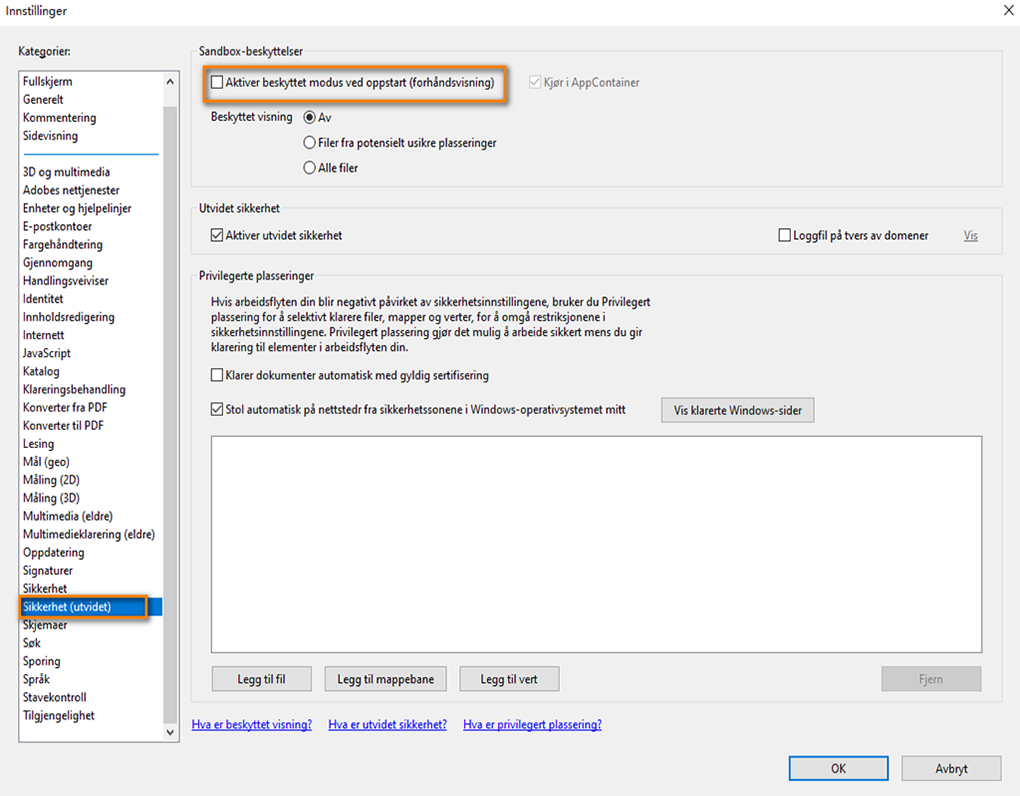Click the Fjern button

click(931, 679)
